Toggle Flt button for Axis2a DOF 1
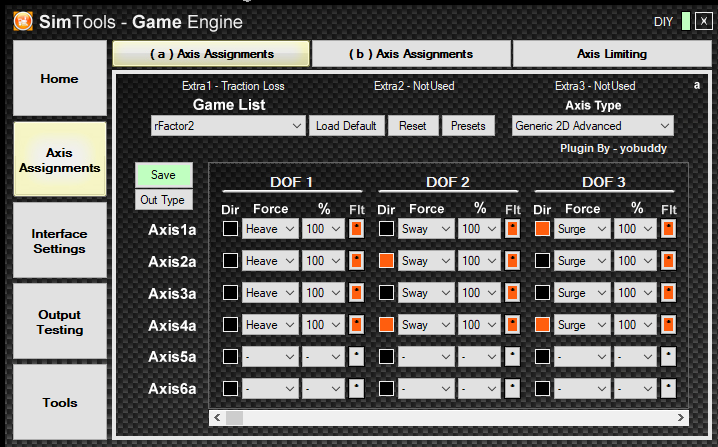 [356, 261]
